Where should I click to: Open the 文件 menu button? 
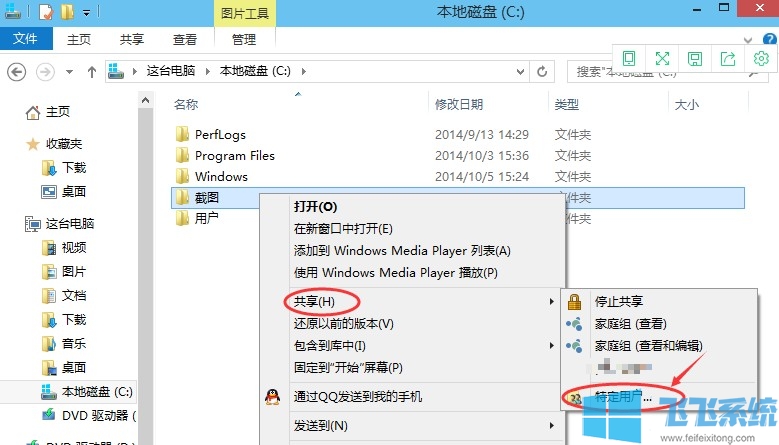tap(26, 40)
